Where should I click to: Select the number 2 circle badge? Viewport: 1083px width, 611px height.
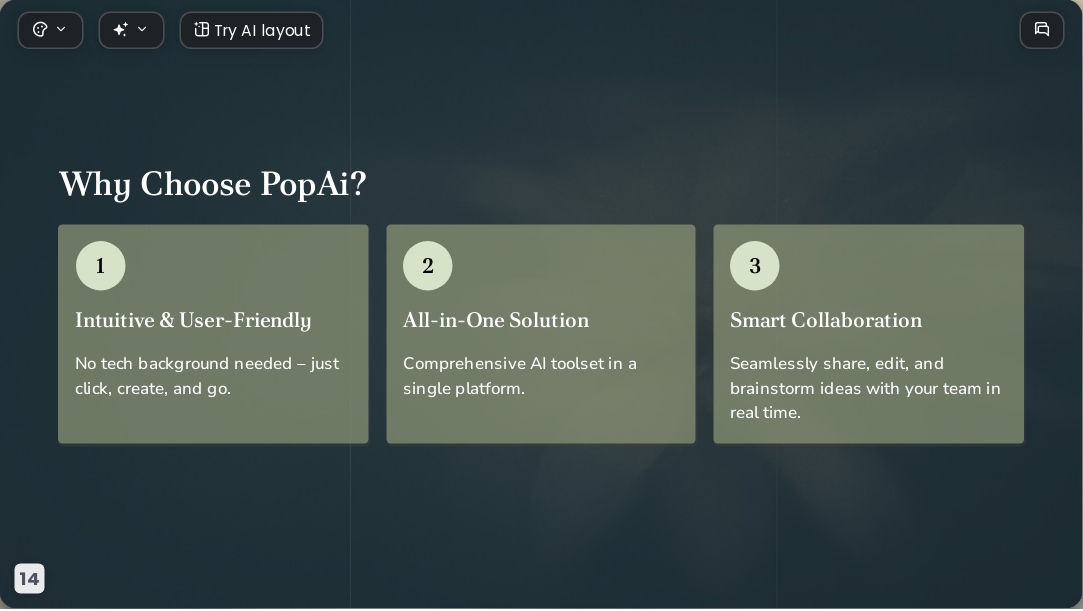click(428, 266)
